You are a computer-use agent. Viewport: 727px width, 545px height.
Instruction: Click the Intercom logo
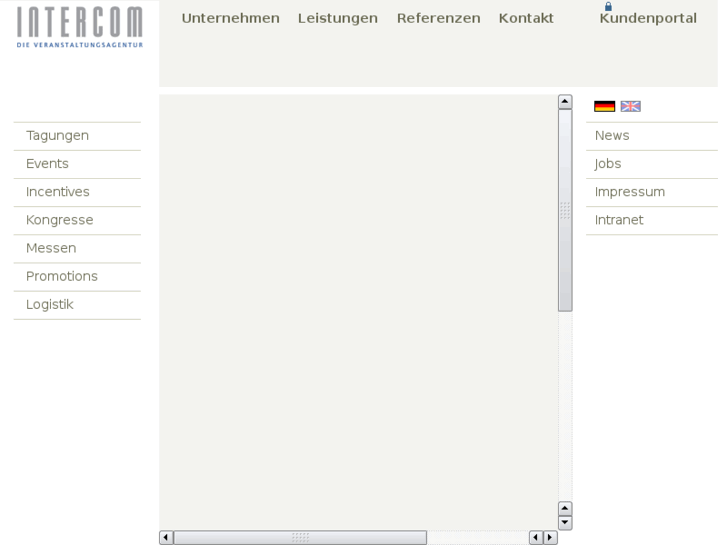pyautogui.click(x=80, y=27)
